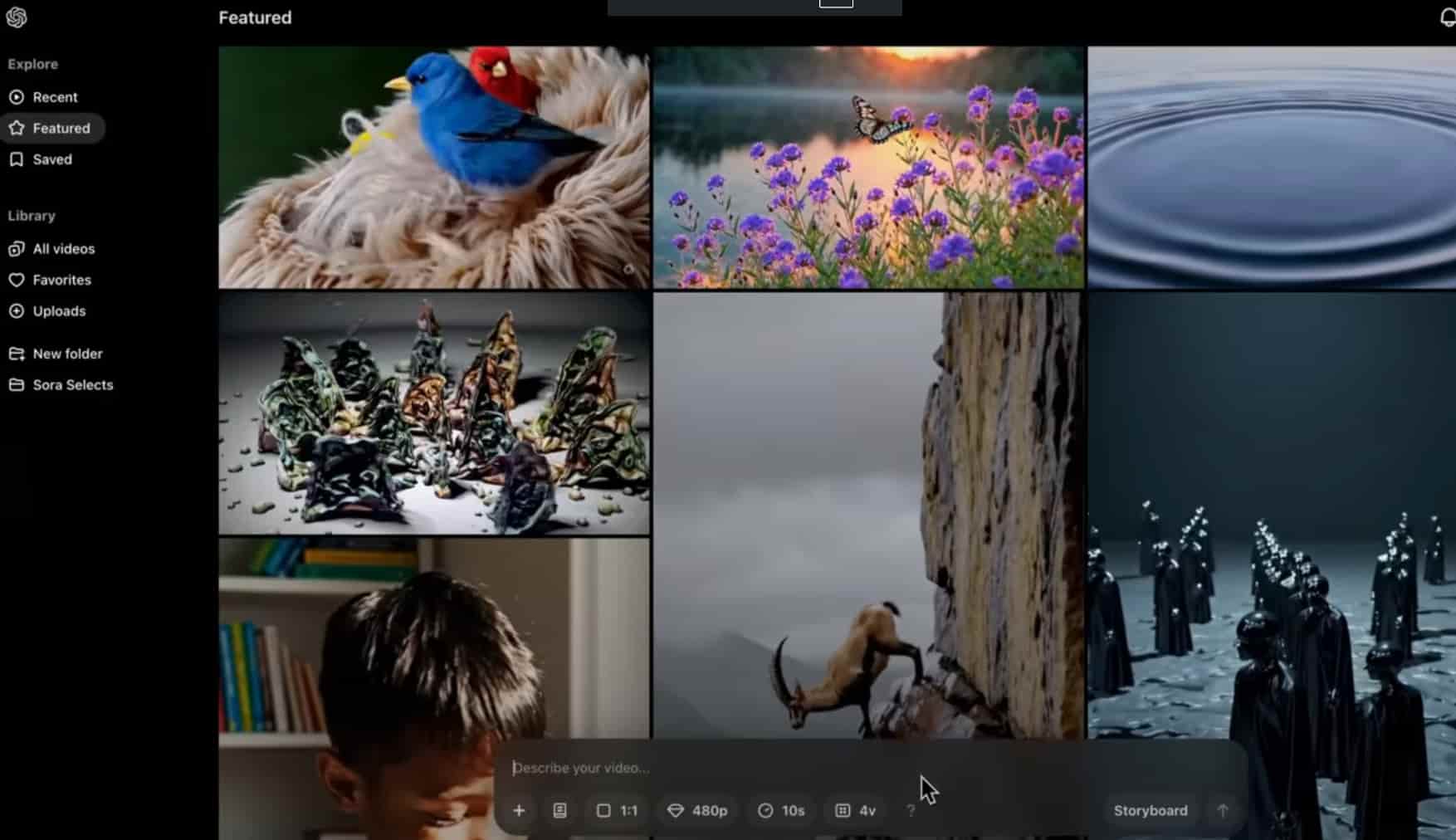Open the ibex climbing cliff video
Viewport: 1456px width, 840px height.
pos(869,515)
